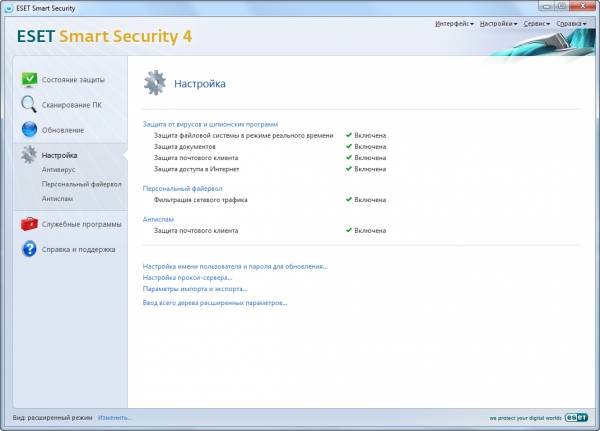Toggle Включена status for antivirus email client protection
Screen dimensions: 600x431
[x=370, y=157]
